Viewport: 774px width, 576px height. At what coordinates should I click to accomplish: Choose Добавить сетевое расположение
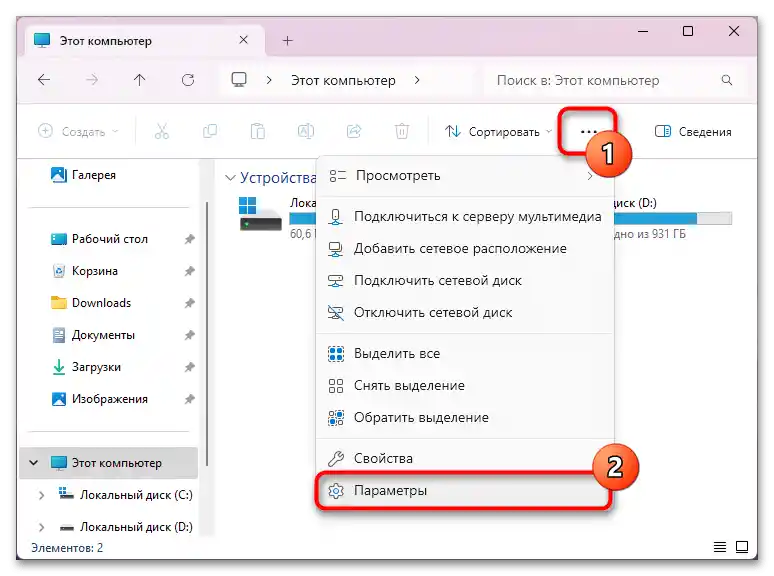tap(464, 249)
